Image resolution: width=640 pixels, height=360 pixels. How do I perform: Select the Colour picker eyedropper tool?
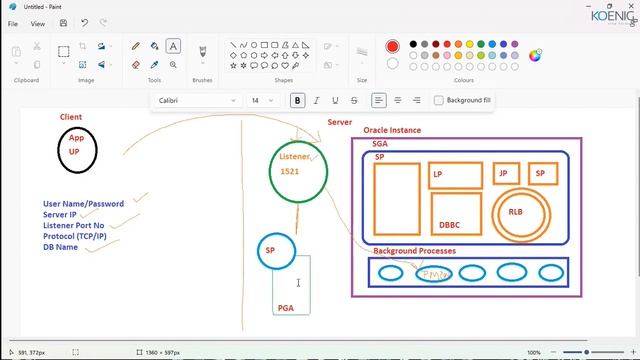click(x=154, y=64)
